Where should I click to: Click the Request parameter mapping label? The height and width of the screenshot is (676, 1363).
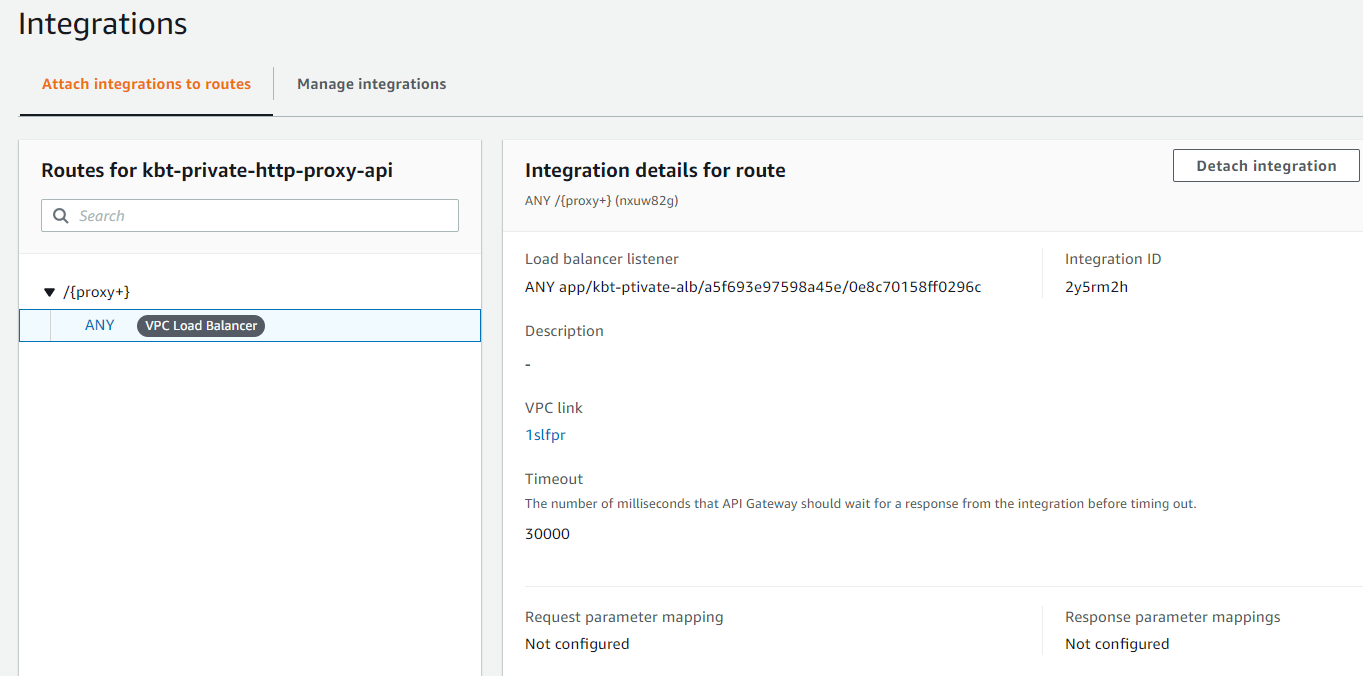pos(624,617)
